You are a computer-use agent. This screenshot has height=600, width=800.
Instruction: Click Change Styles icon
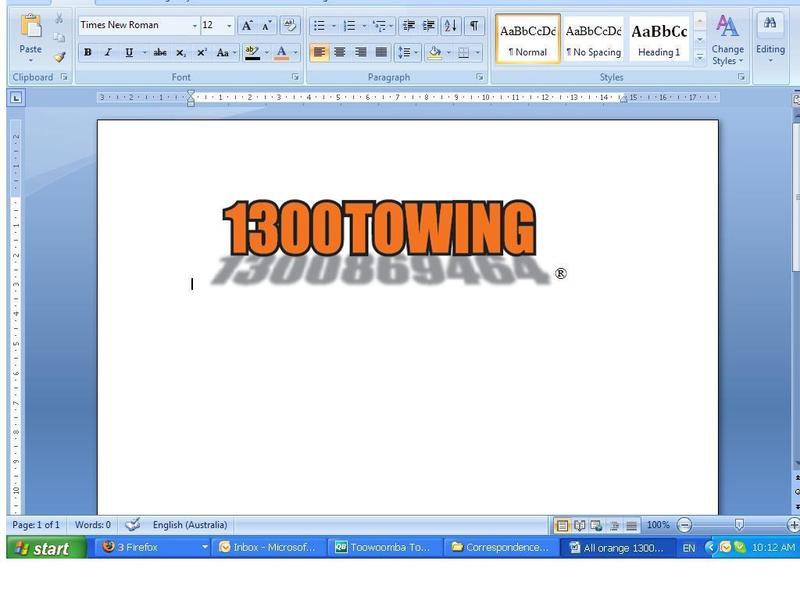727,26
